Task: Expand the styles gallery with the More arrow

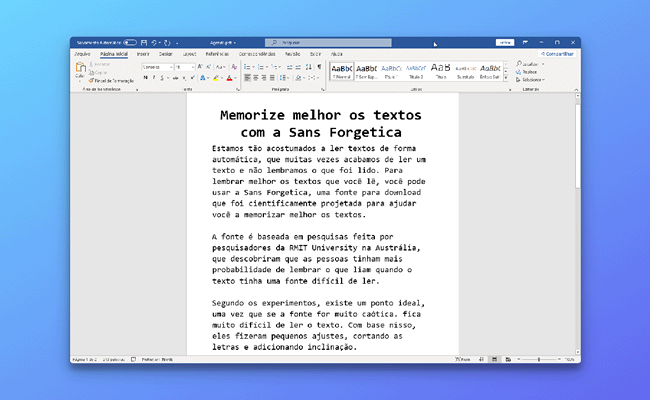Action: 506,78
